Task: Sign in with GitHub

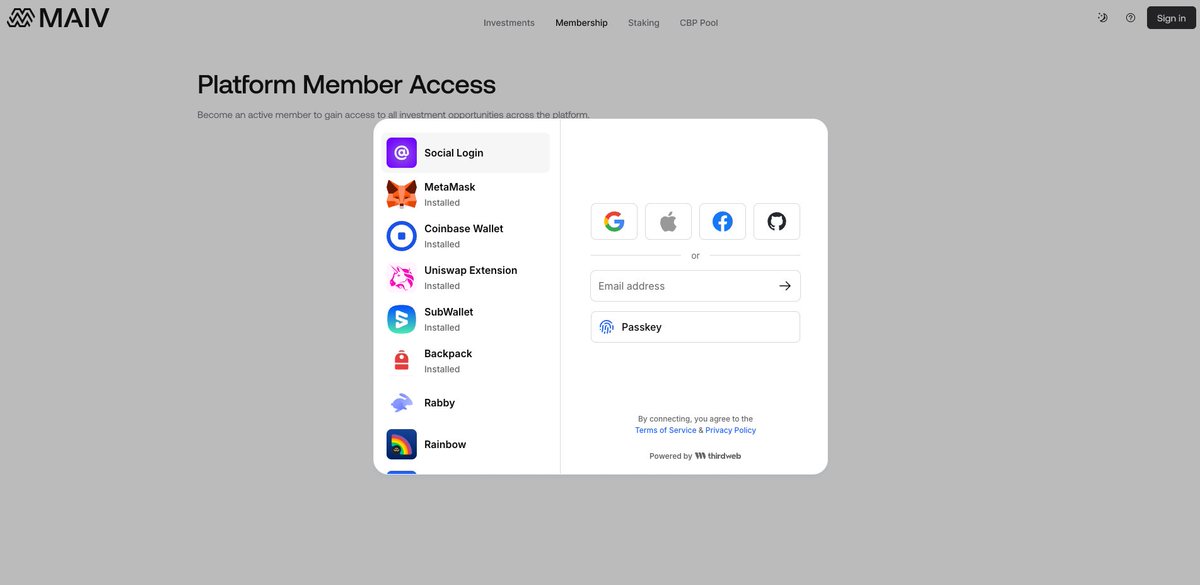Action: tap(777, 222)
